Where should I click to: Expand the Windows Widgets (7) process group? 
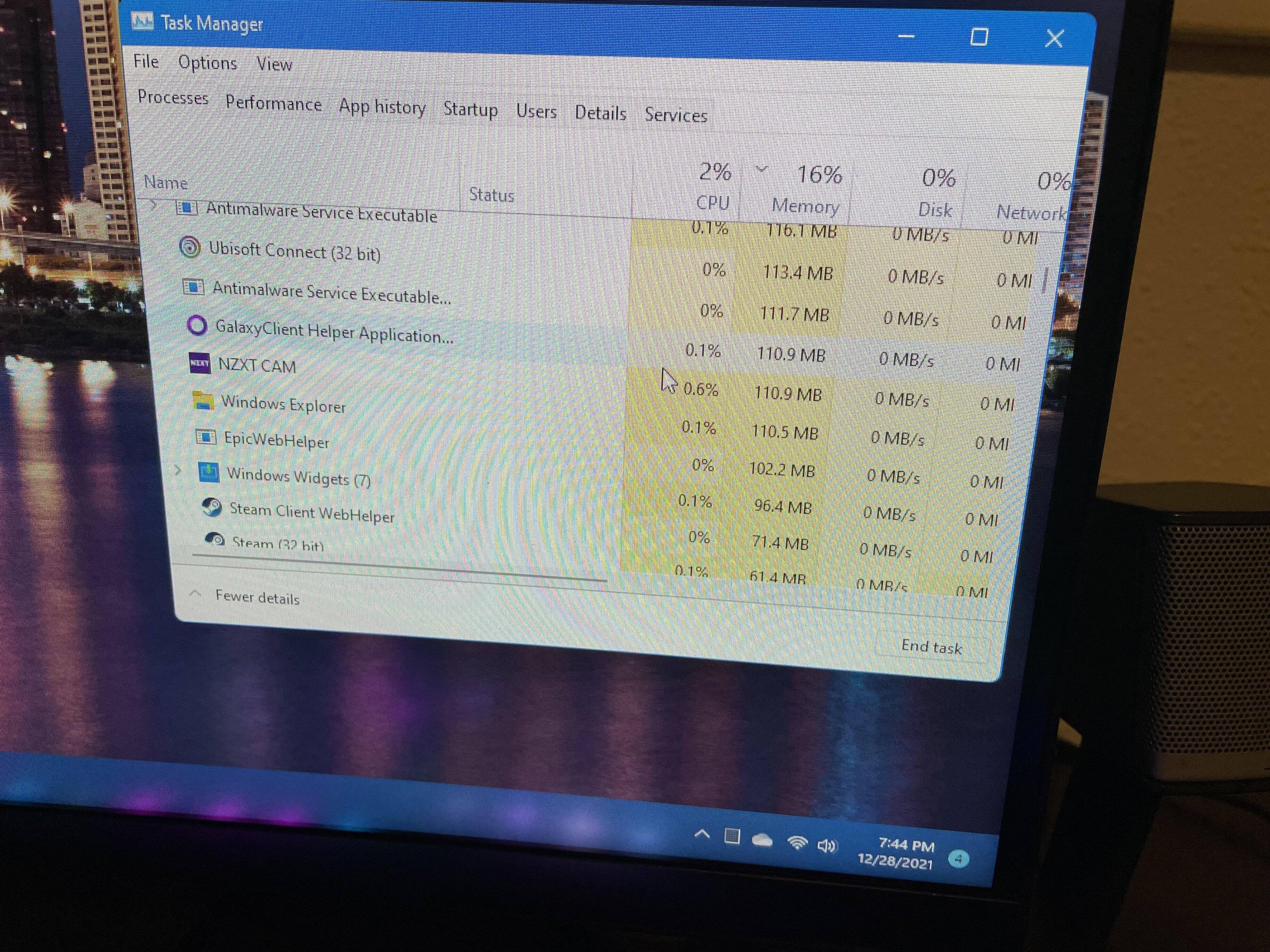click(x=178, y=471)
